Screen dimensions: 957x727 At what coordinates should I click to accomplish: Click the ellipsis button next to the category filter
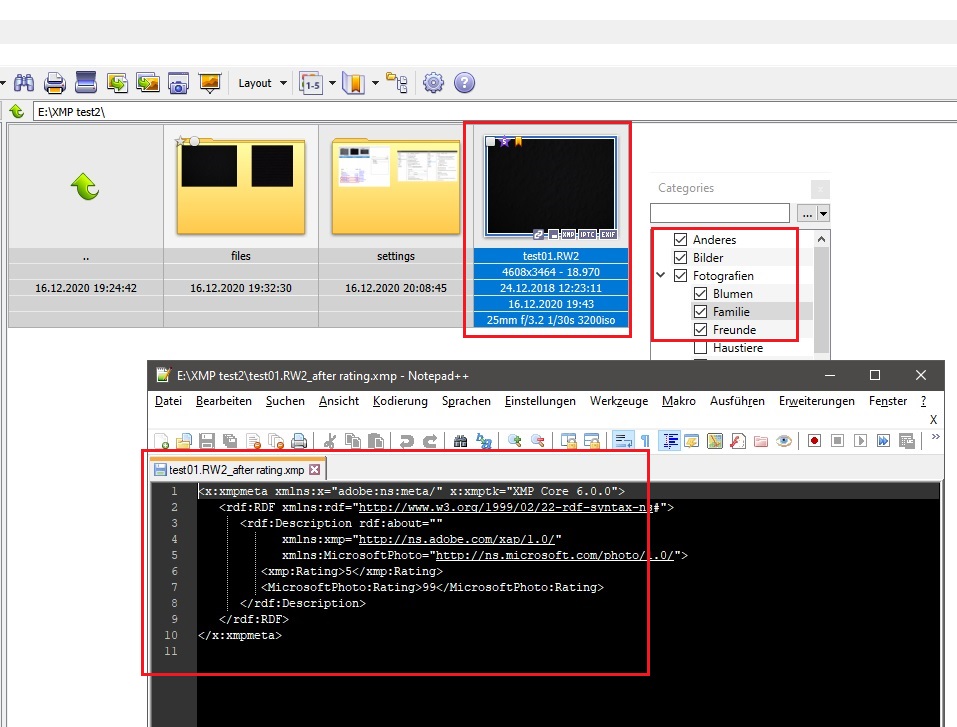pyautogui.click(x=805, y=213)
